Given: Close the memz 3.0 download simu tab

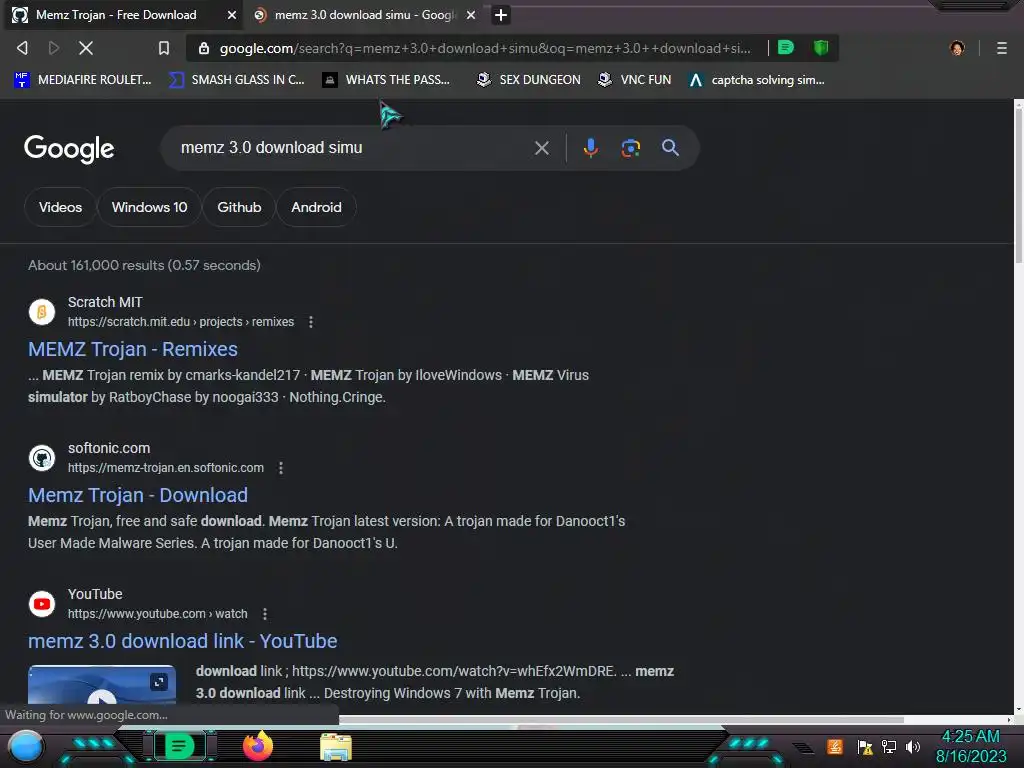Looking at the screenshot, I should (471, 15).
